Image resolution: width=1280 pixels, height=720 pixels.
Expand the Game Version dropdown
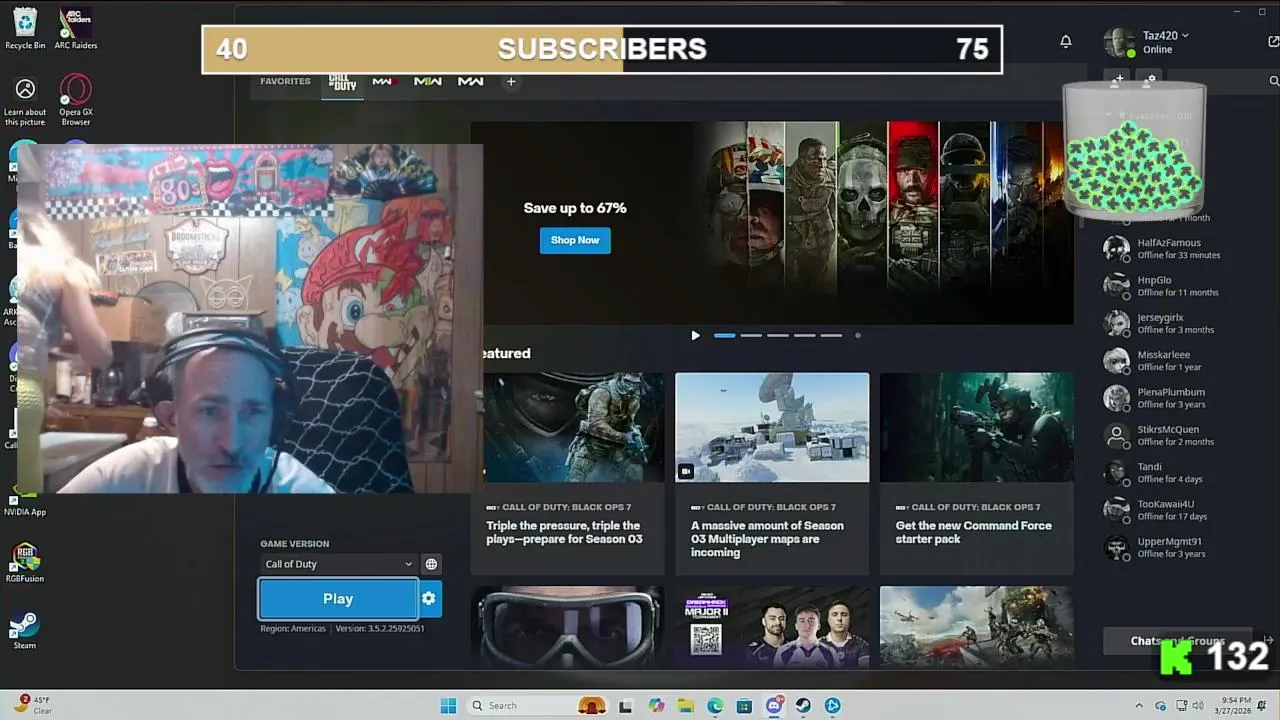click(x=338, y=564)
